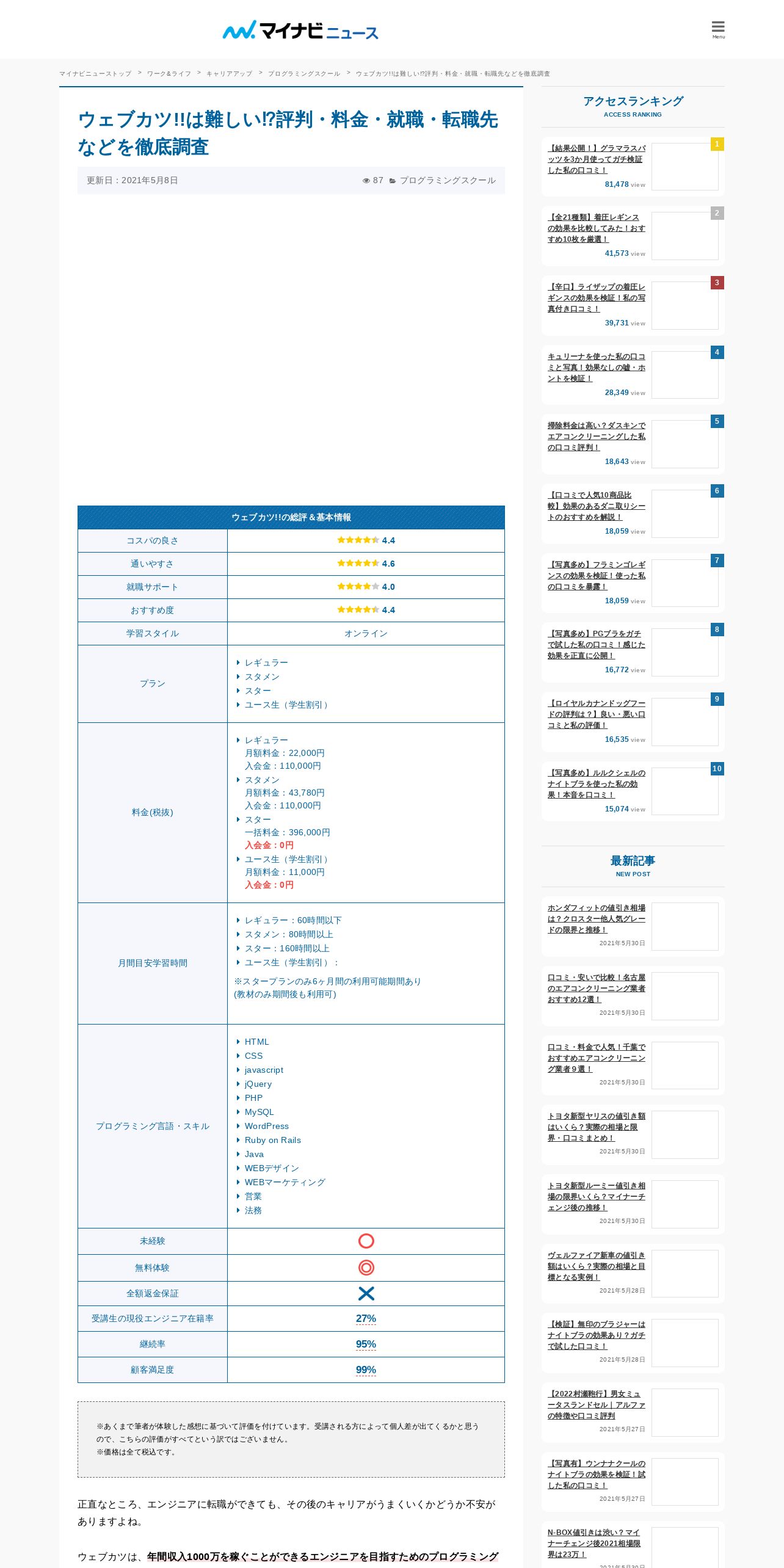The image size is (784, 1568).
Task: Click オンライン in 学習スタイル row
Action: [366, 634]
